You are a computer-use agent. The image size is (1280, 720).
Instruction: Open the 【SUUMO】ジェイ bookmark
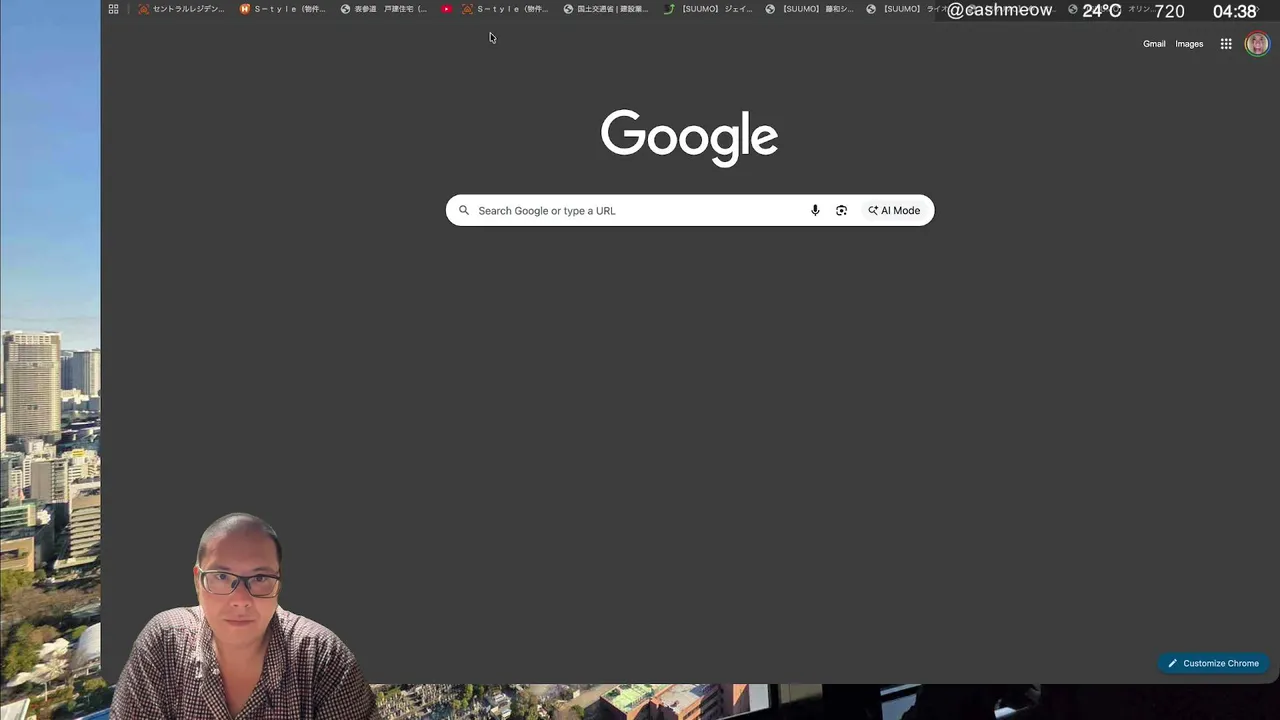pos(708,9)
